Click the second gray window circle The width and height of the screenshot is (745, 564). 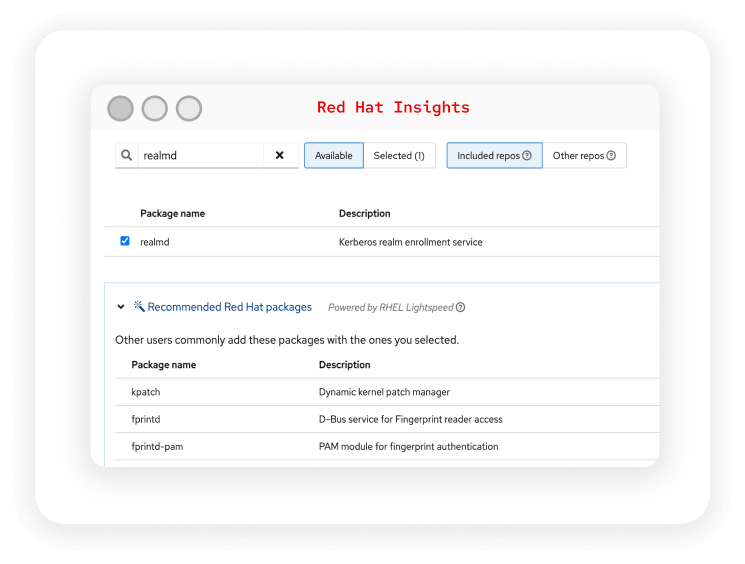click(154, 108)
